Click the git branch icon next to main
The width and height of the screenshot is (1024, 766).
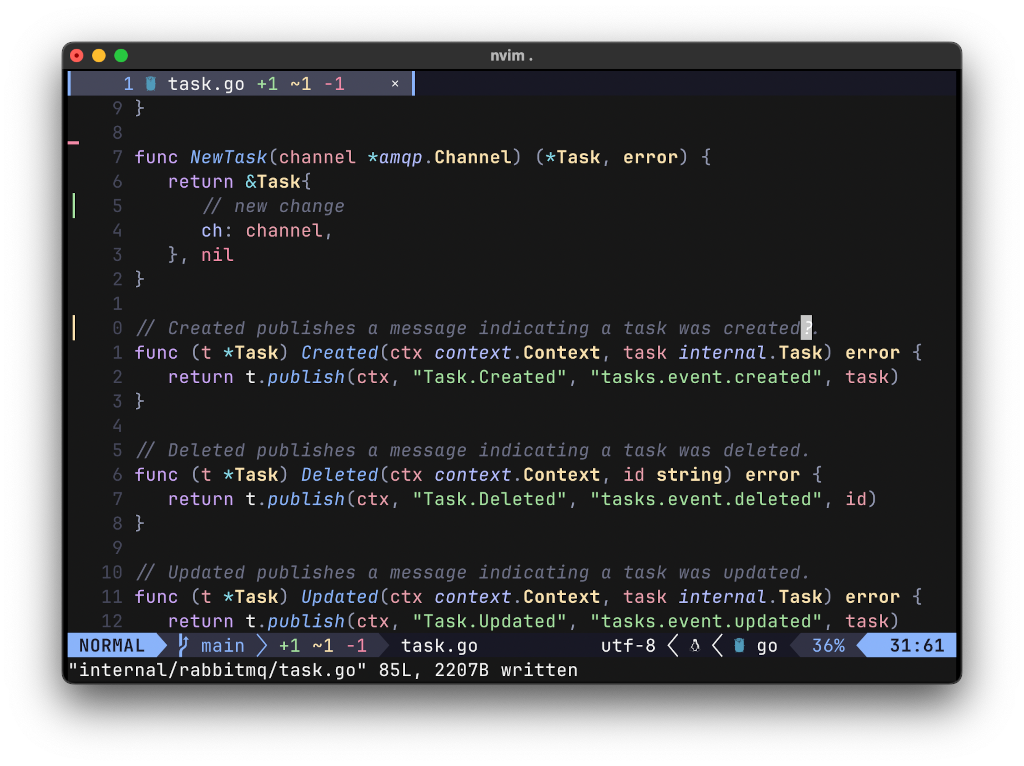(183, 645)
